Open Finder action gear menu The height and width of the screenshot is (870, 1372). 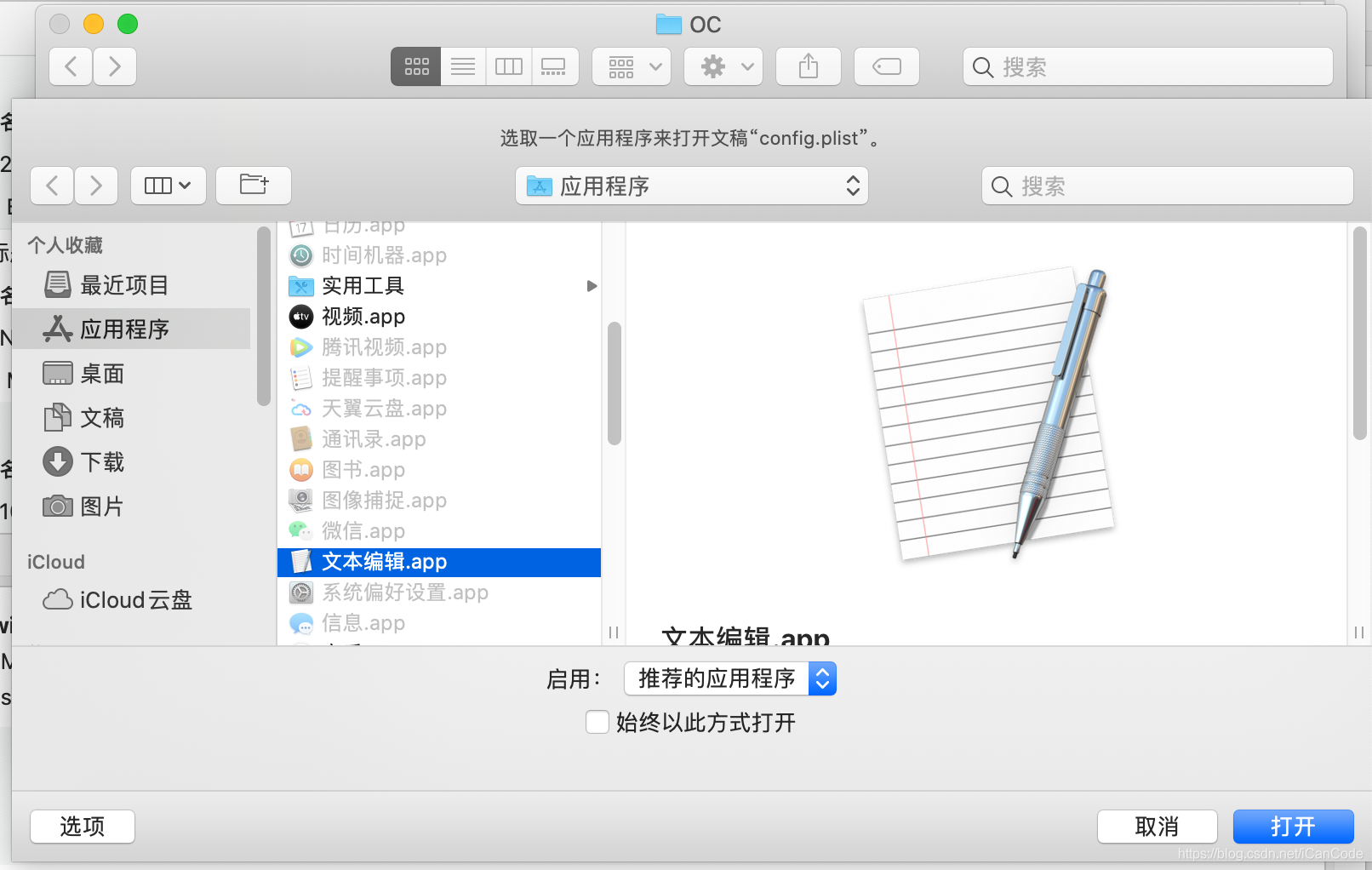[723, 66]
